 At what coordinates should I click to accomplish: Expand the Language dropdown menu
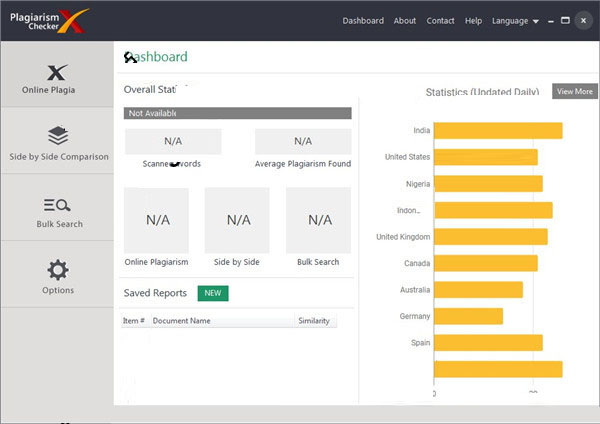(x=515, y=21)
